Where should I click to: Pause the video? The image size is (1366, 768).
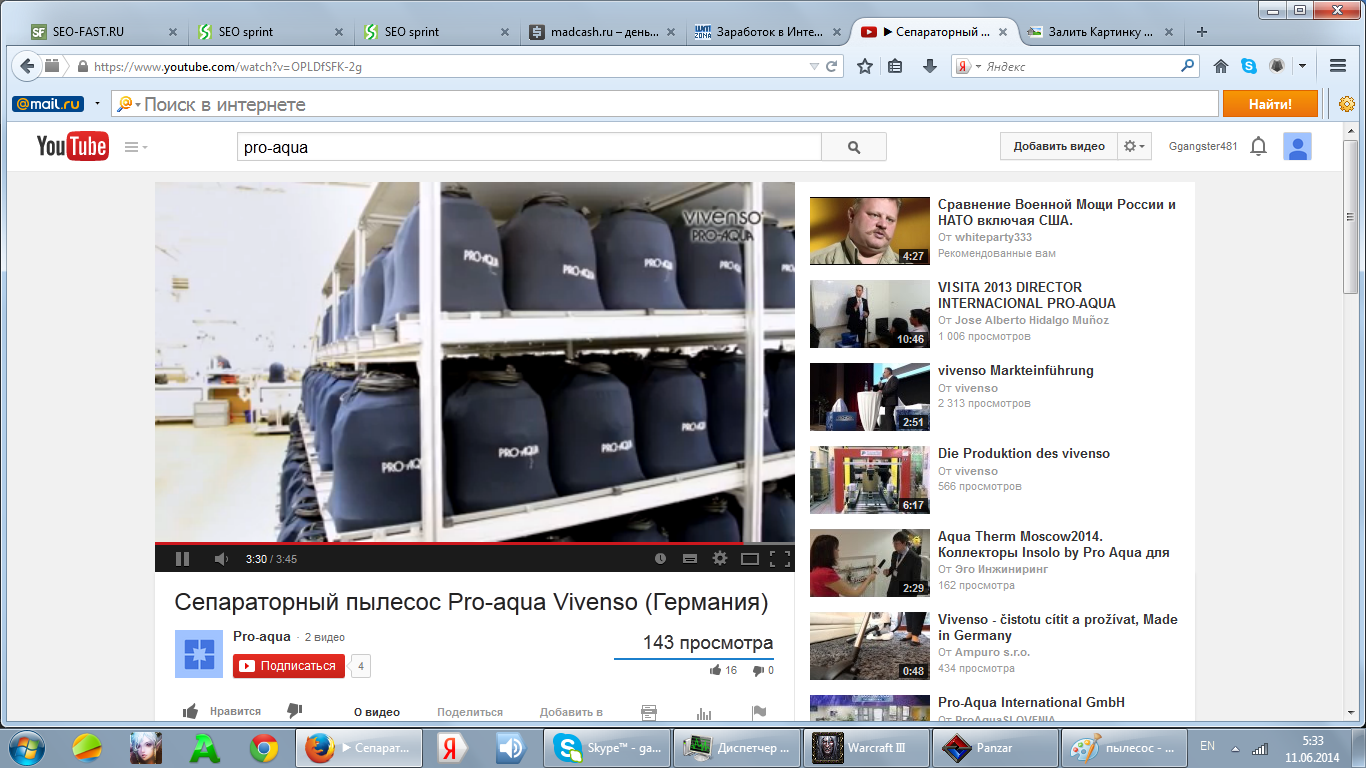point(182,559)
